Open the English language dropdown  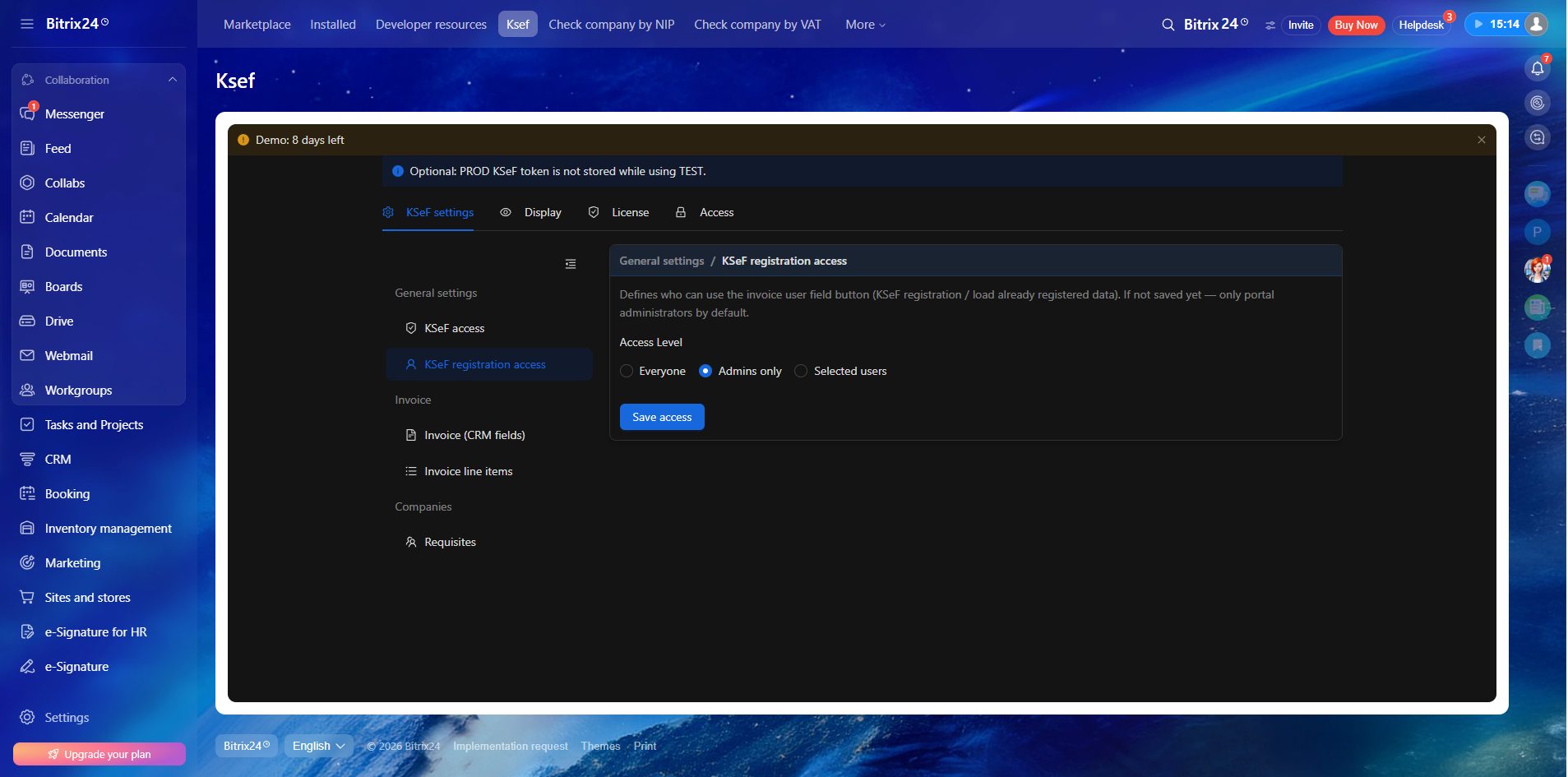318,746
